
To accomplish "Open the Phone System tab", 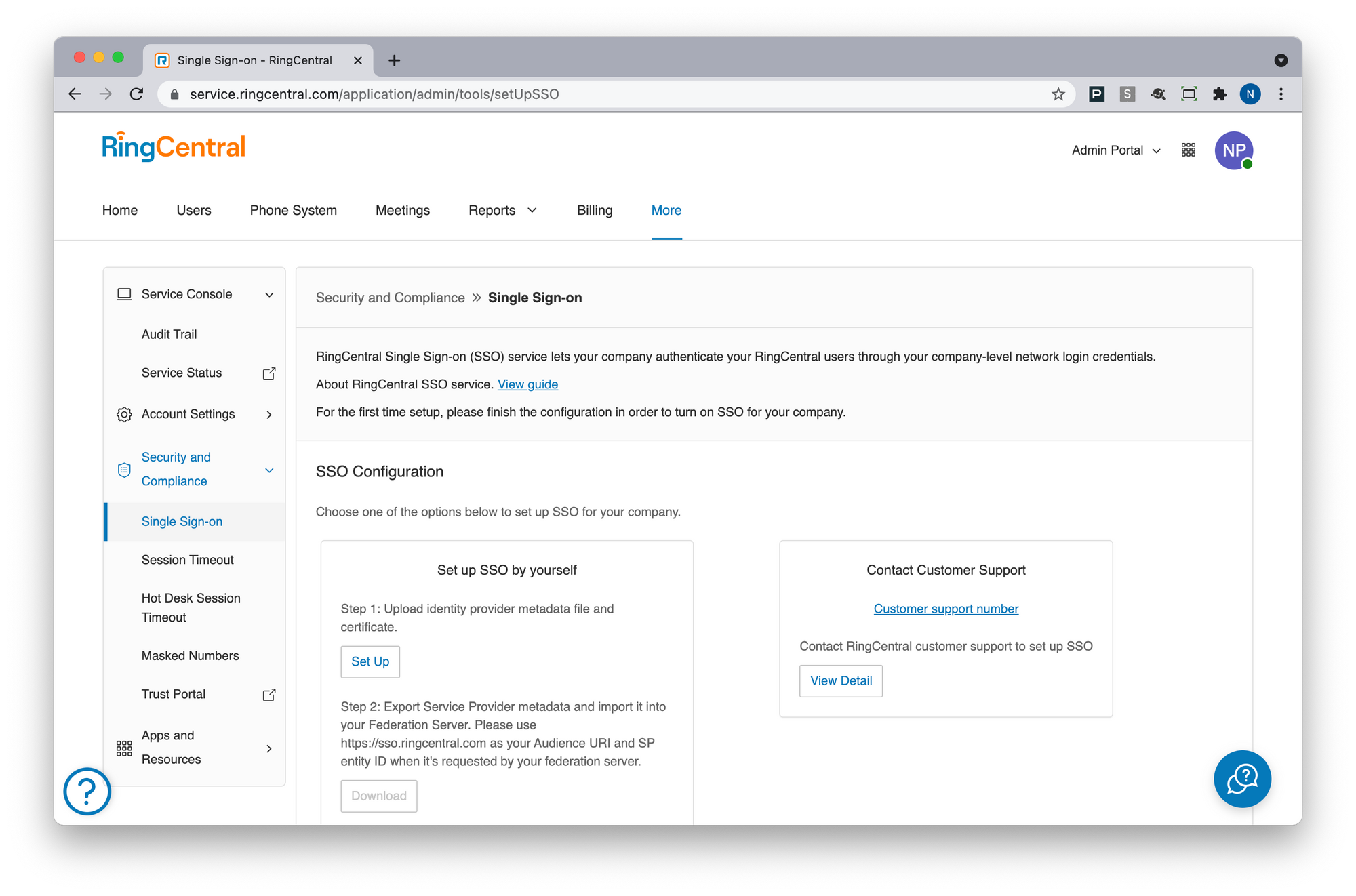I will coord(293,211).
